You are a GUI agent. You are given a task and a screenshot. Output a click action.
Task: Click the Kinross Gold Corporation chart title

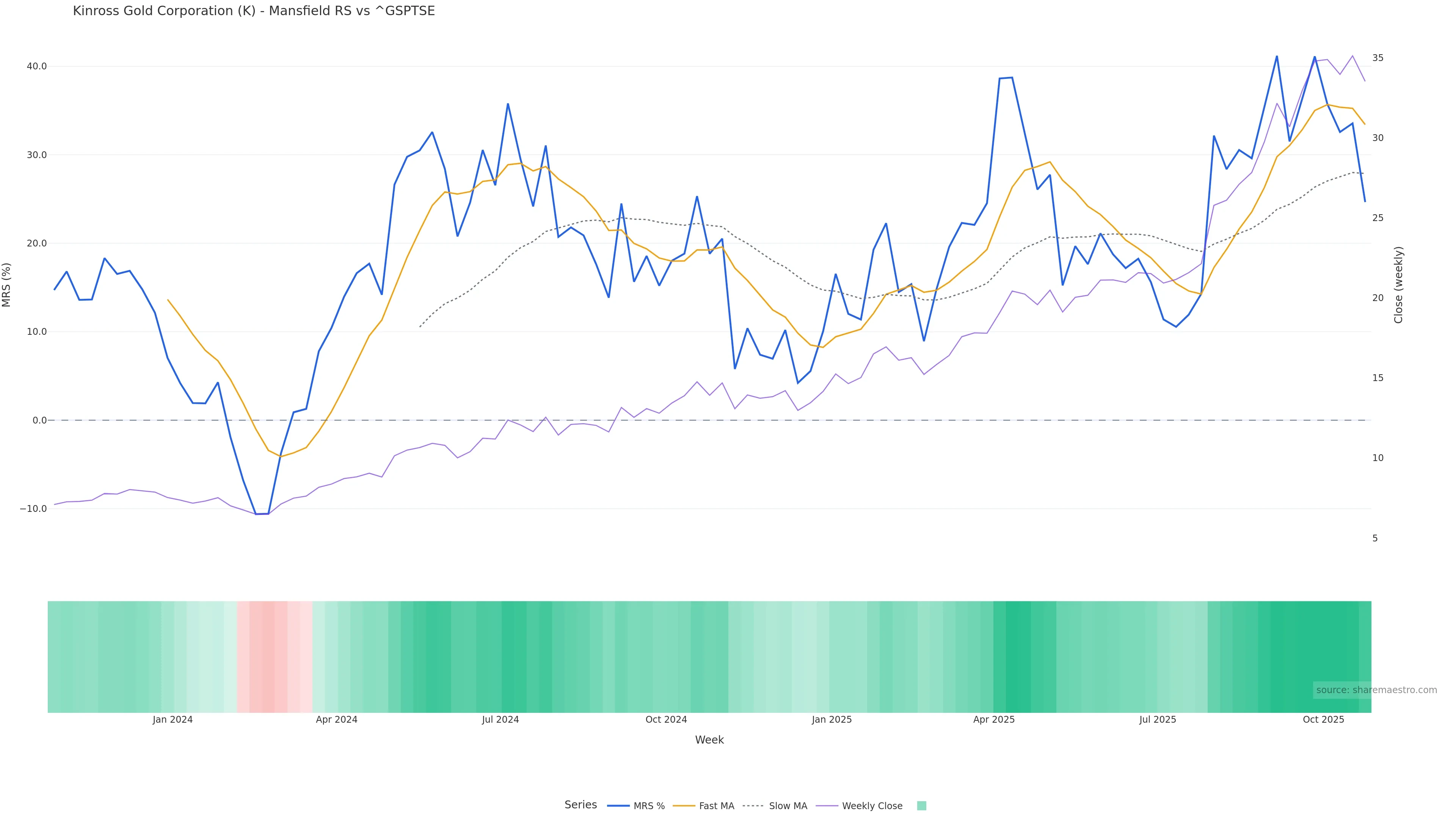tap(254, 11)
